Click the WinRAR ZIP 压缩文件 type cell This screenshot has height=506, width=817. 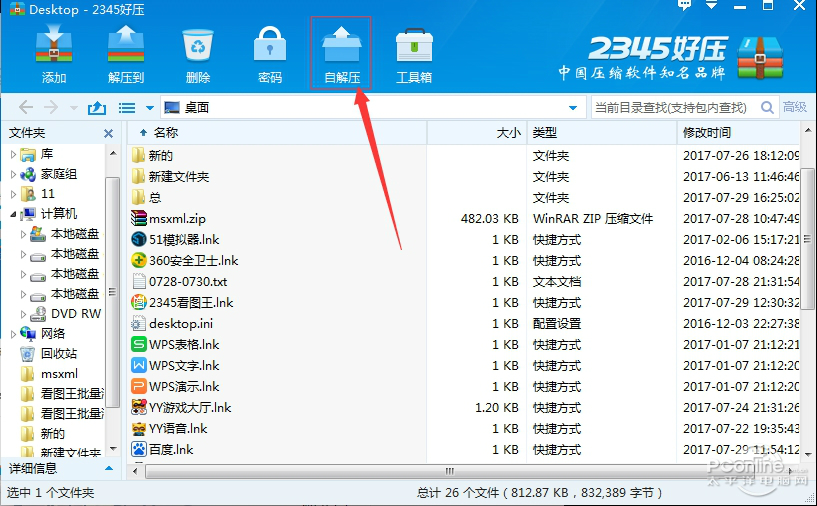(x=593, y=219)
